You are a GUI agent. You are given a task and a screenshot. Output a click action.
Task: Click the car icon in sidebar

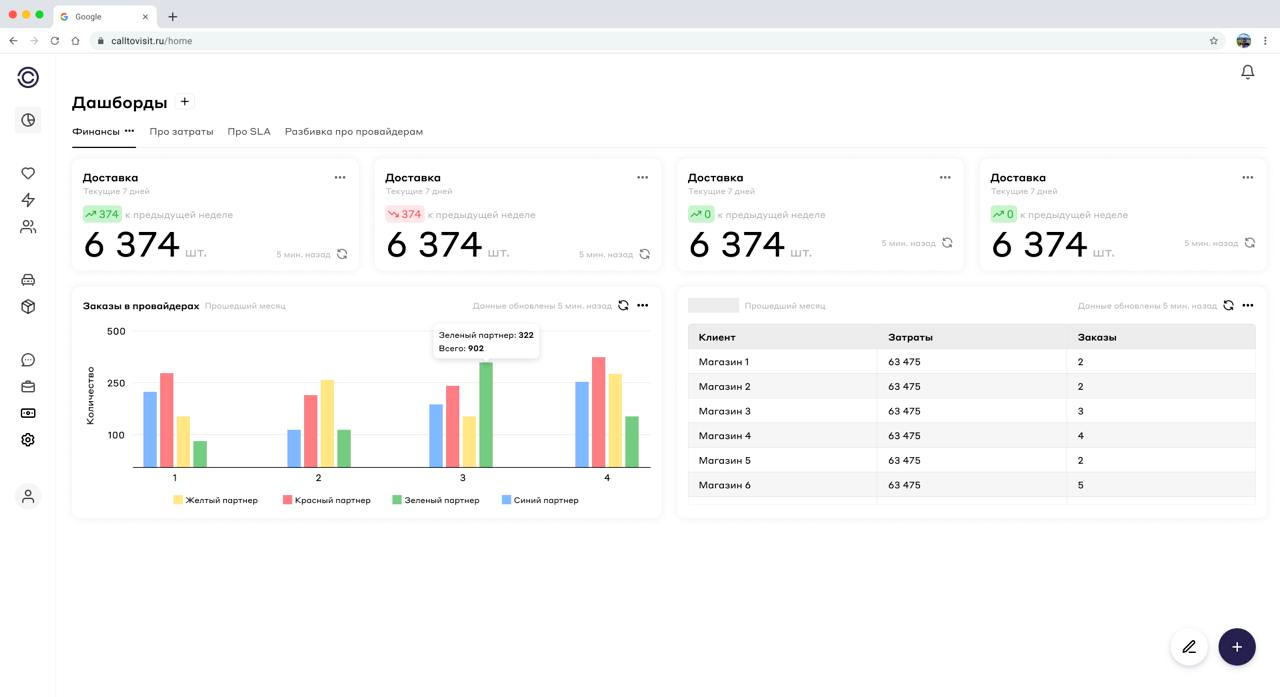pyautogui.click(x=28, y=280)
